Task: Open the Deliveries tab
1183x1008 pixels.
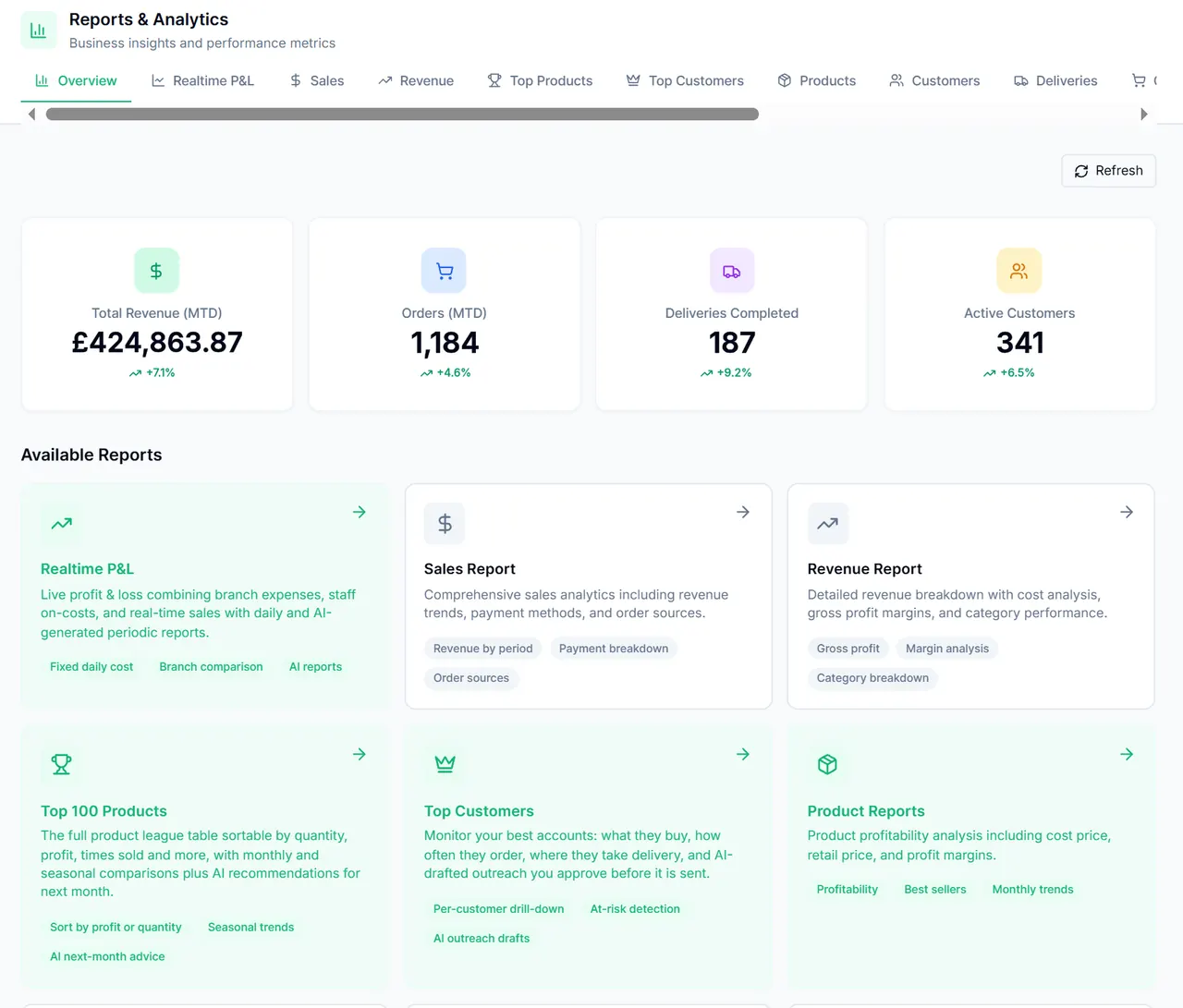Action: click(1055, 81)
